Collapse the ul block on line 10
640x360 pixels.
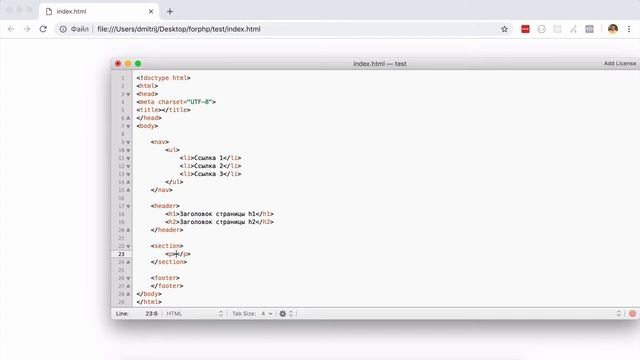[x=128, y=150]
